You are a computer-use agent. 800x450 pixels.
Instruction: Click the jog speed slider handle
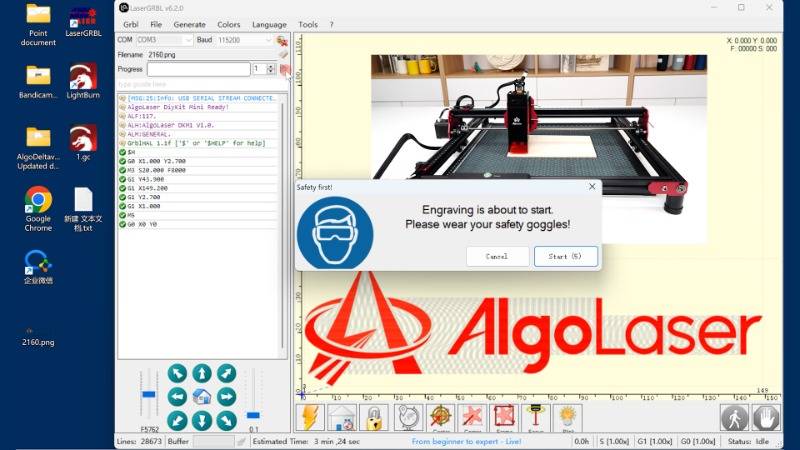pyautogui.click(x=148, y=394)
